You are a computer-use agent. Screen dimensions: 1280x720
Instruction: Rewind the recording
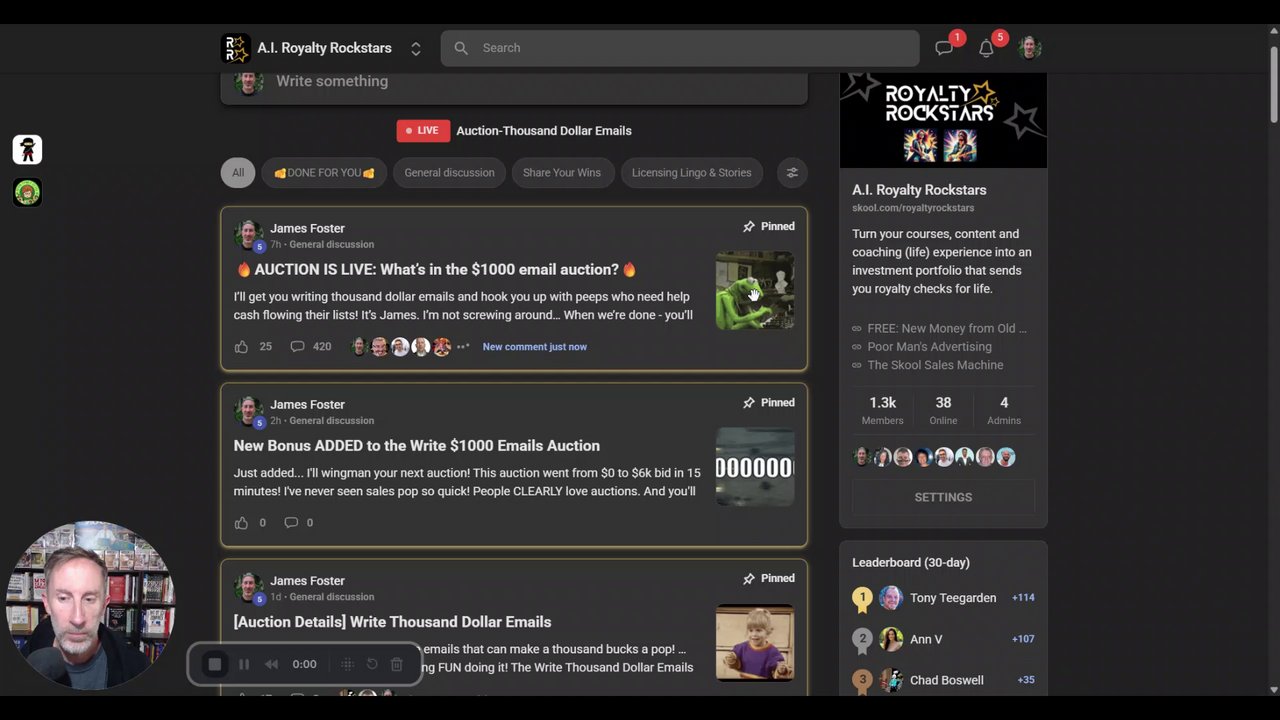coord(271,664)
